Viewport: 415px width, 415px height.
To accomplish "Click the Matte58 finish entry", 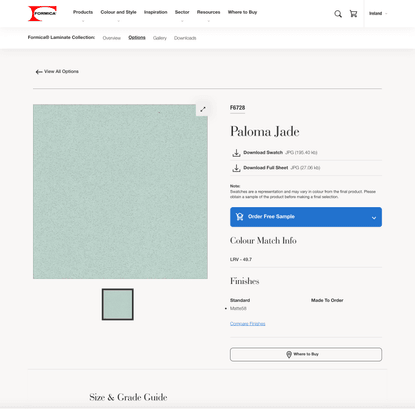I will click(x=238, y=309).
